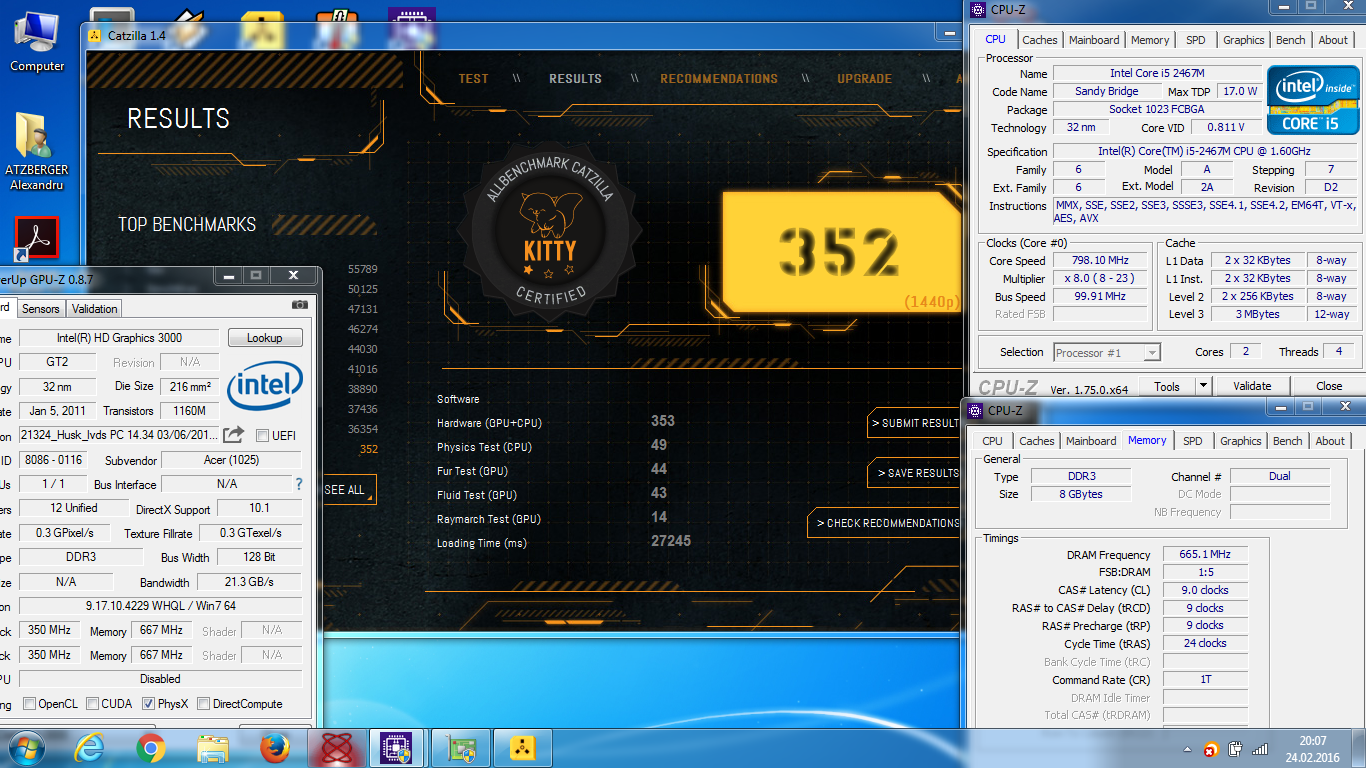This screenshot has height=768, width=1366.
Task: Click the Subvendor field Acer (1025)
Action: point(231,460)
